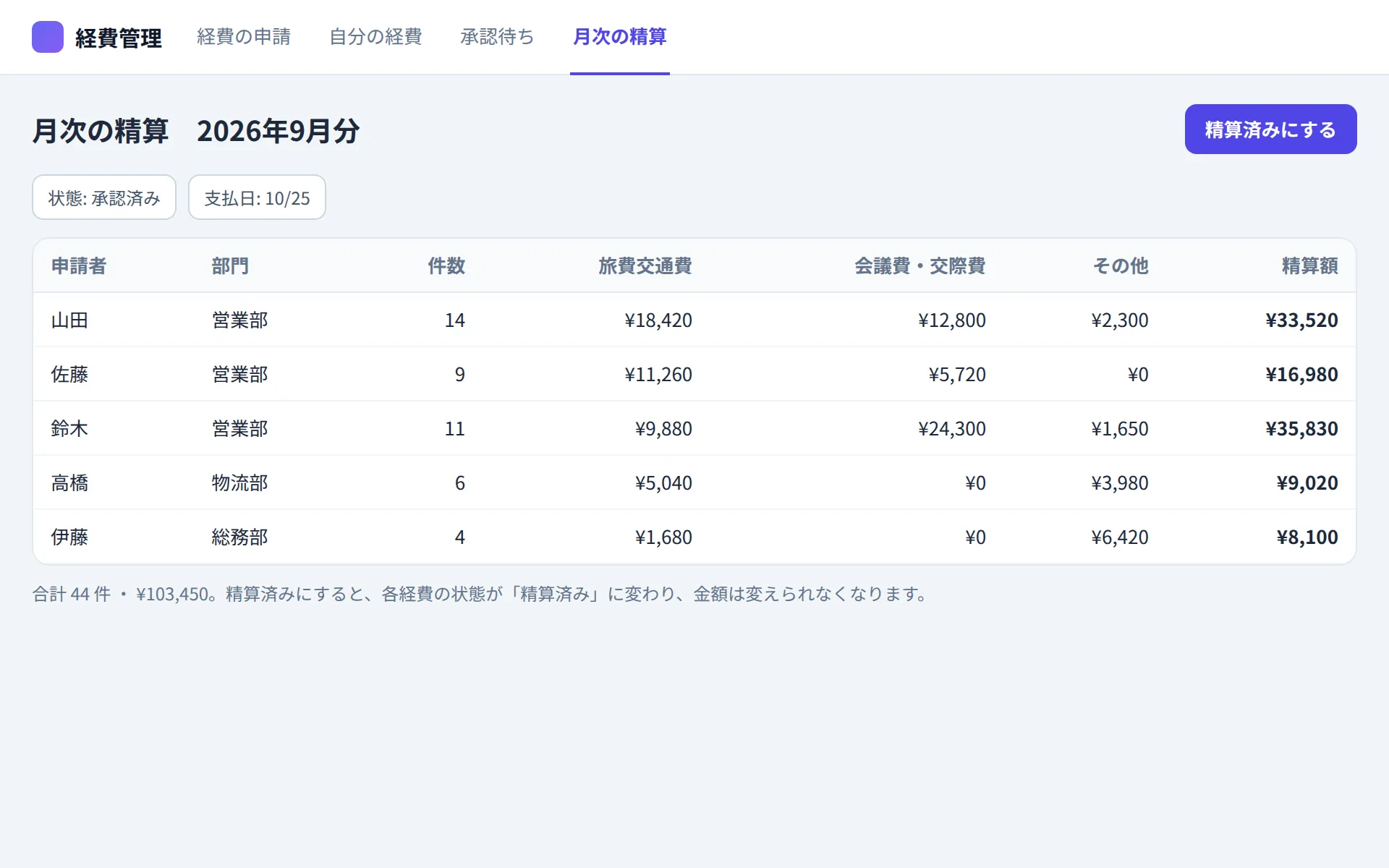The image size is (1389, 868).
Task: Select the 佐藤 applicant row
Action: (694, 374)
